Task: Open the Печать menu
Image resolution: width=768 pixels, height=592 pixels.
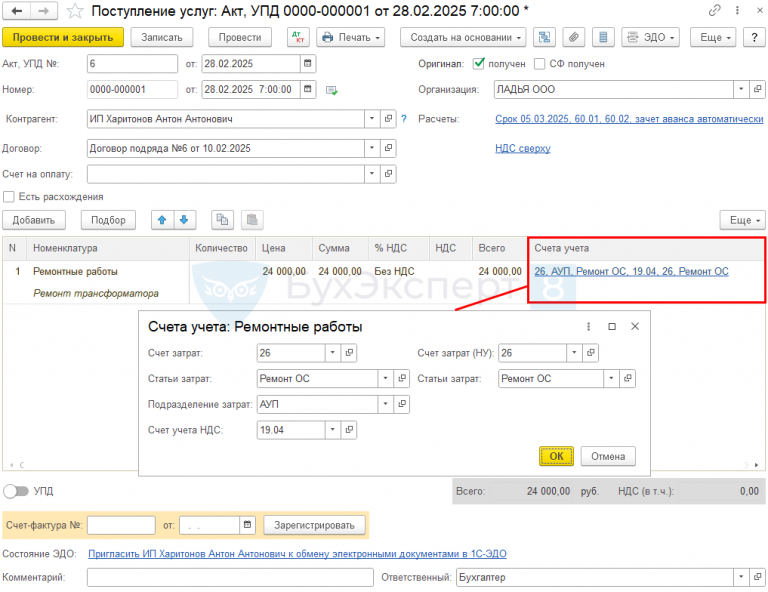Action: tap(351, 37)
